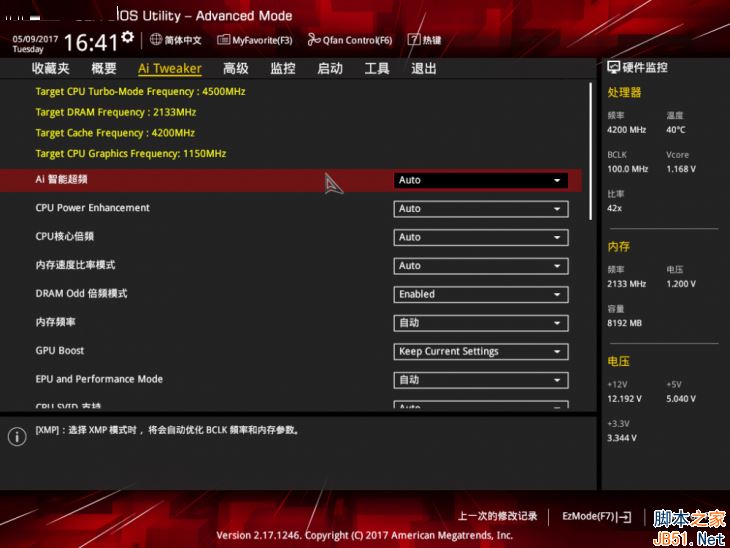Image resolution: width=730 pixels, height=548 pixels.
Task: Open Qfan Control(F6)
Action: (x=350, y=40)
